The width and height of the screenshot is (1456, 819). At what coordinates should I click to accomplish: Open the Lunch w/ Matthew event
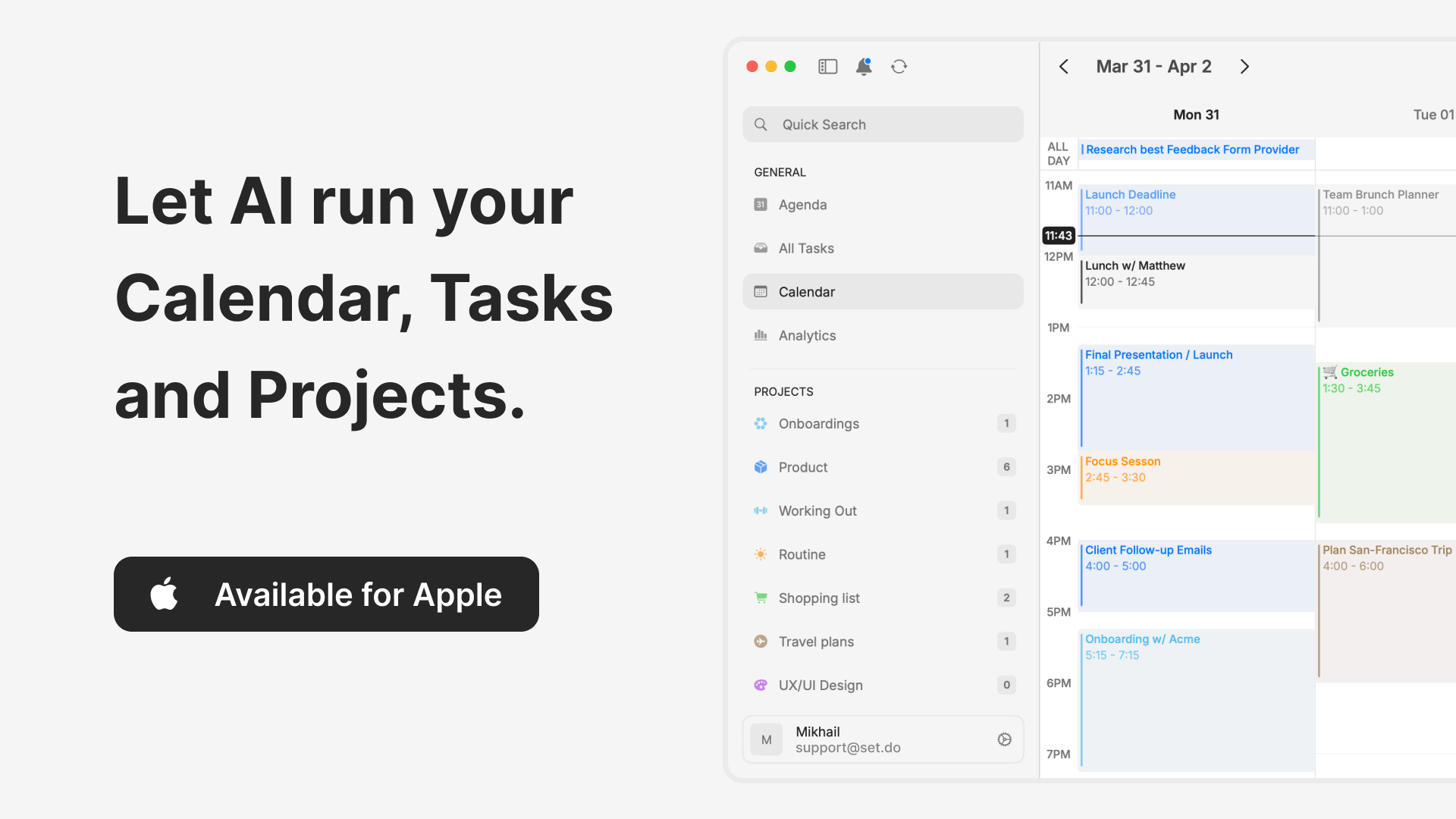[x=1197, y=282]
